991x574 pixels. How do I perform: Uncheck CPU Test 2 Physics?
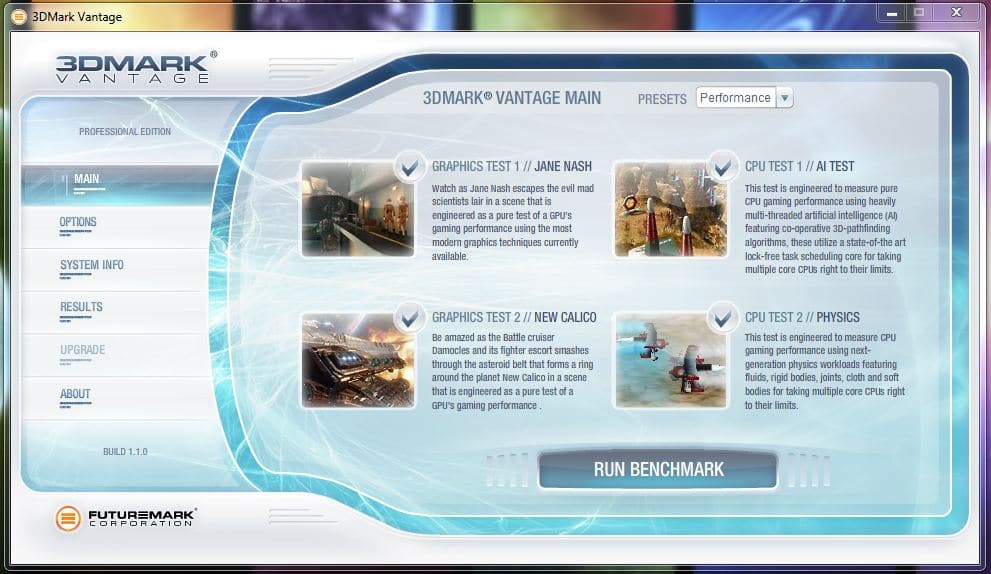[x=722, y=318]
